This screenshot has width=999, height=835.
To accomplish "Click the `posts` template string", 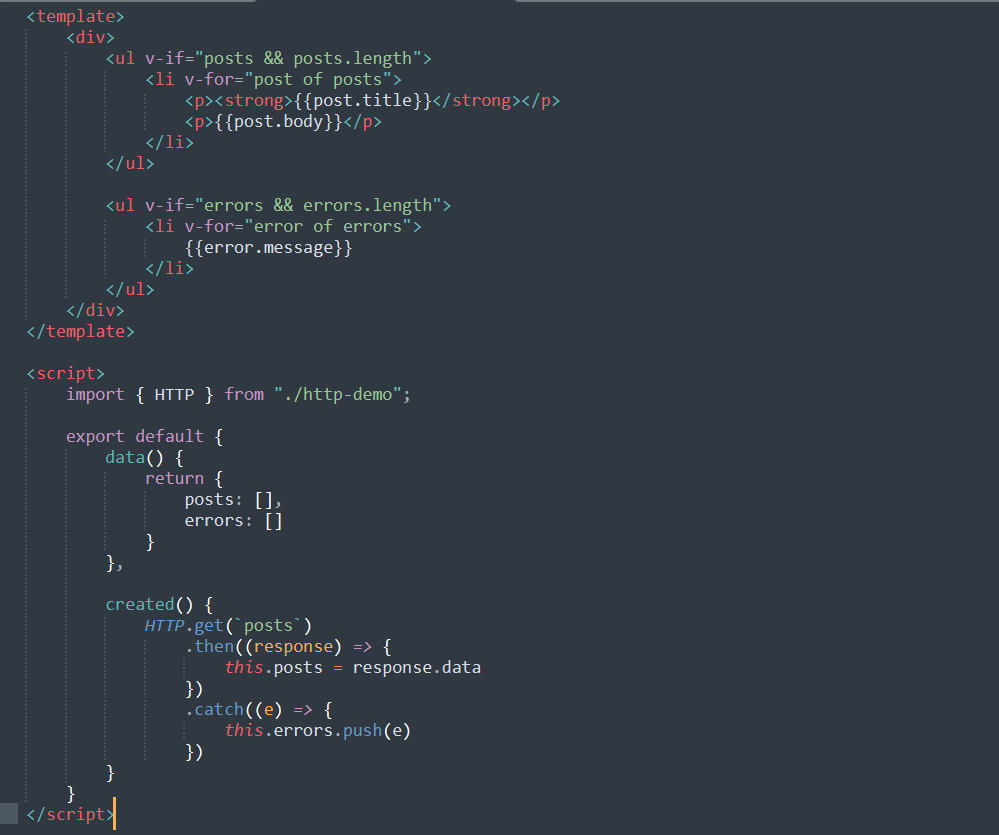I will tap(268, 626).
